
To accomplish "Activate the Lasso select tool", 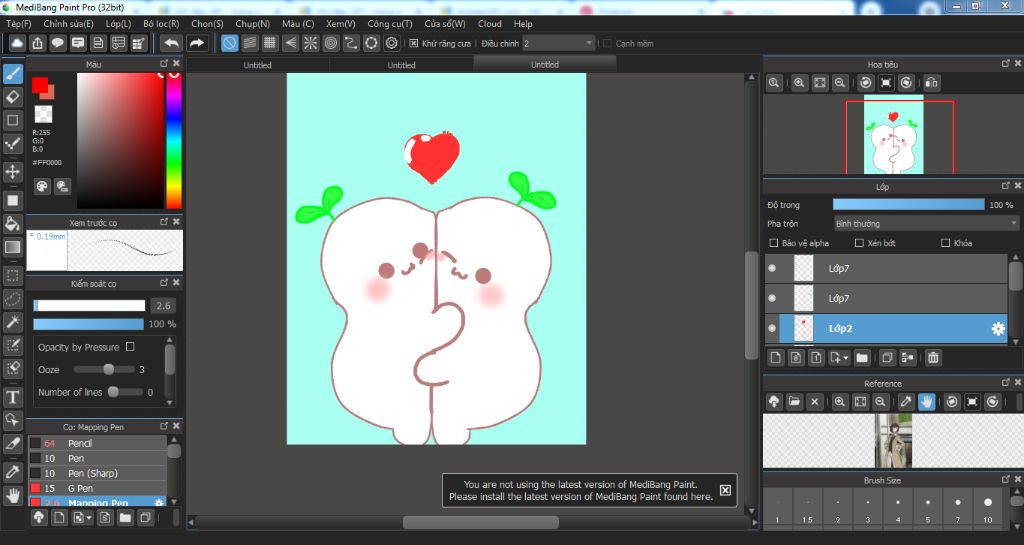I will tap(12, 300).
